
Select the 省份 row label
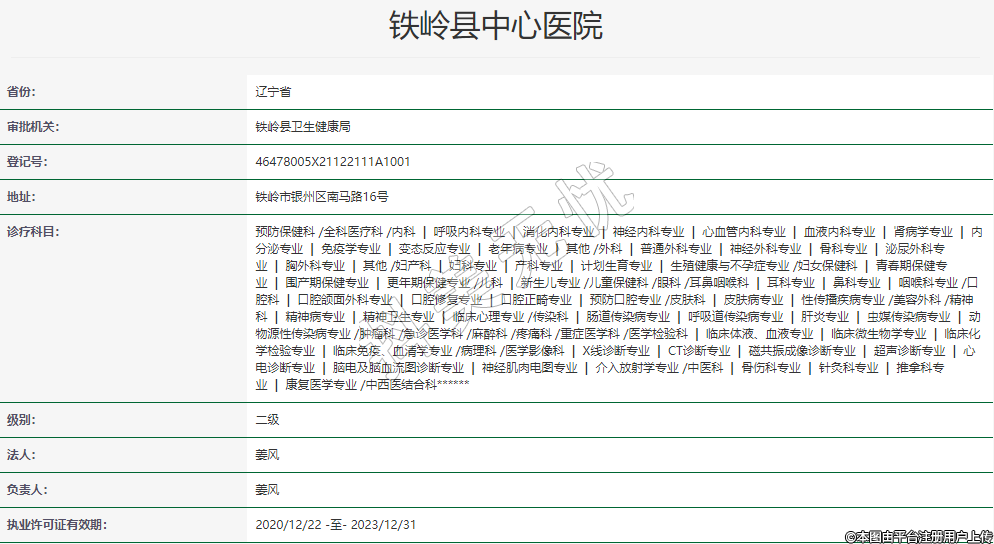click(21, 92)
